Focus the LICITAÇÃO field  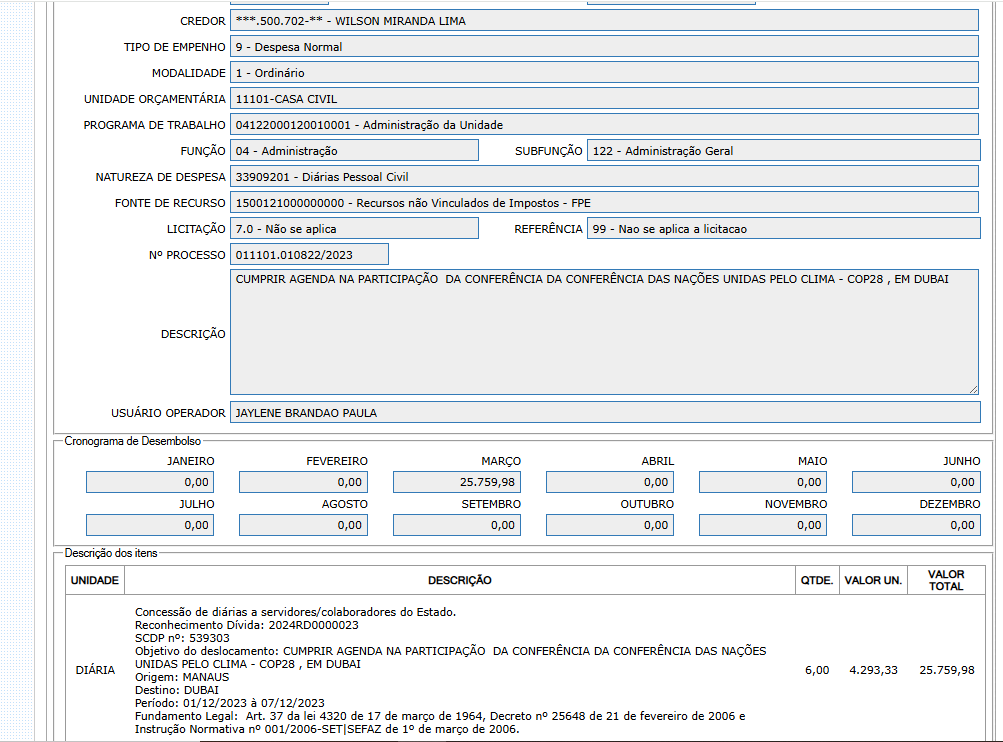click(355, 229)
